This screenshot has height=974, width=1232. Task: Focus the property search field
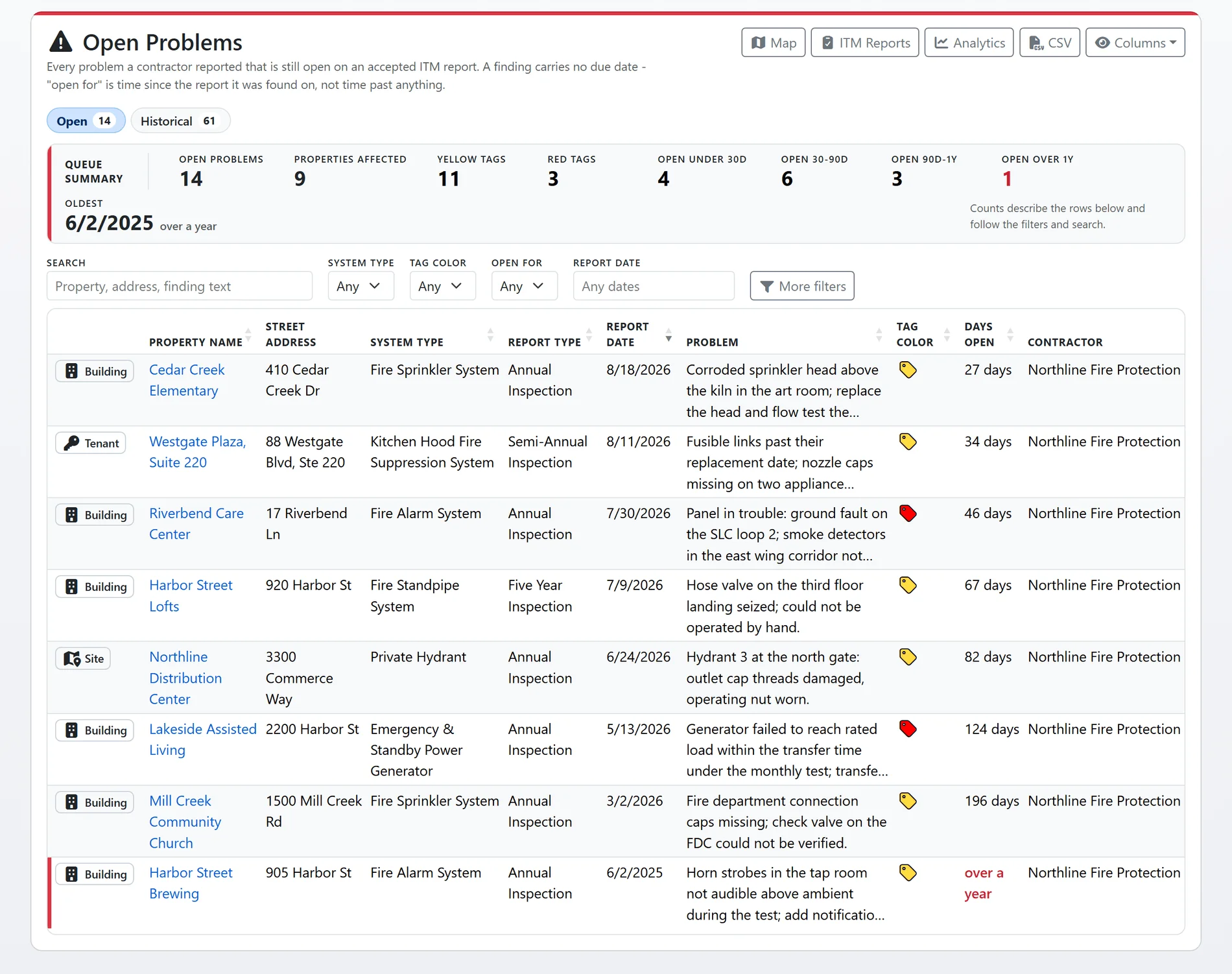180,286
